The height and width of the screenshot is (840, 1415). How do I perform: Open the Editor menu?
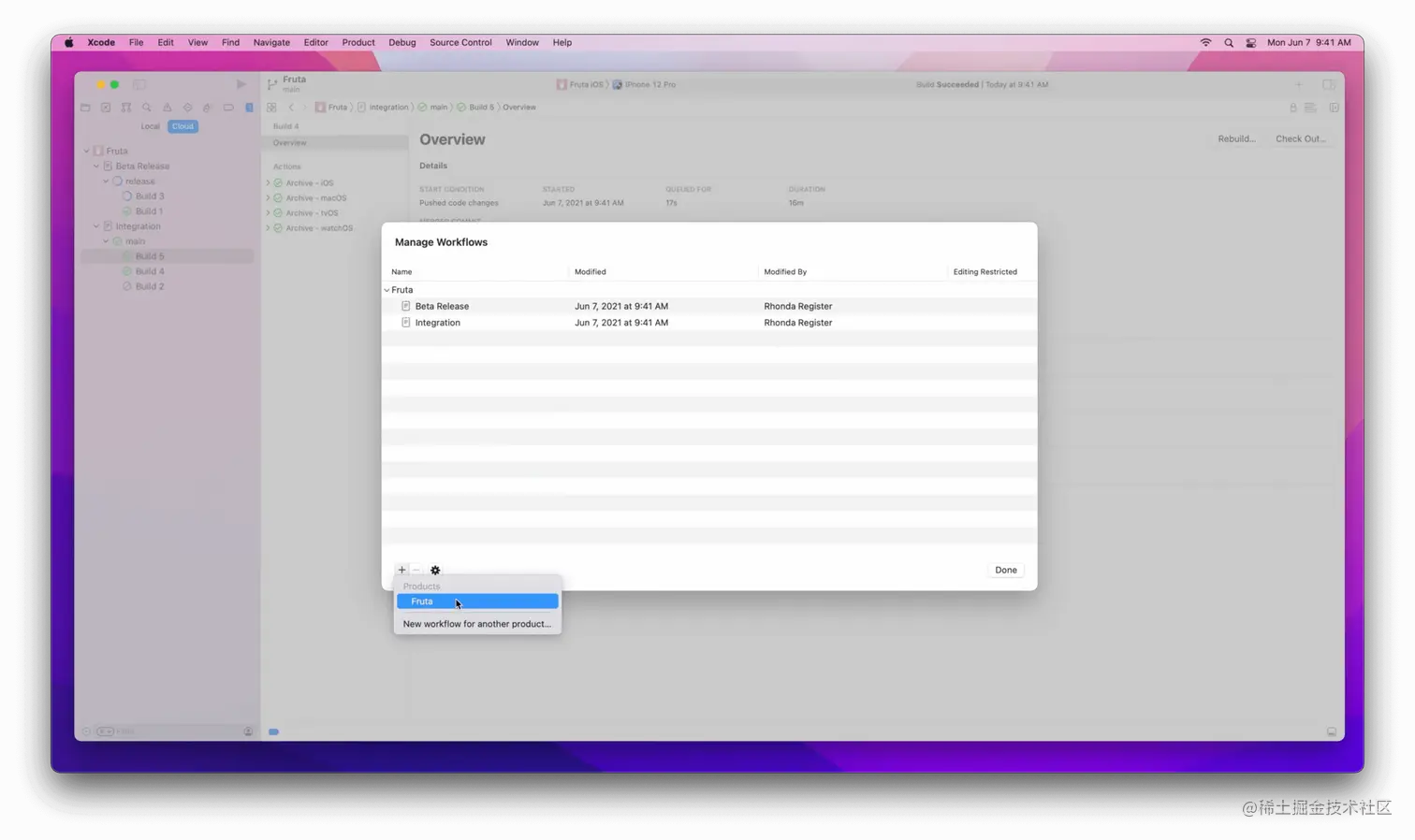315,42
